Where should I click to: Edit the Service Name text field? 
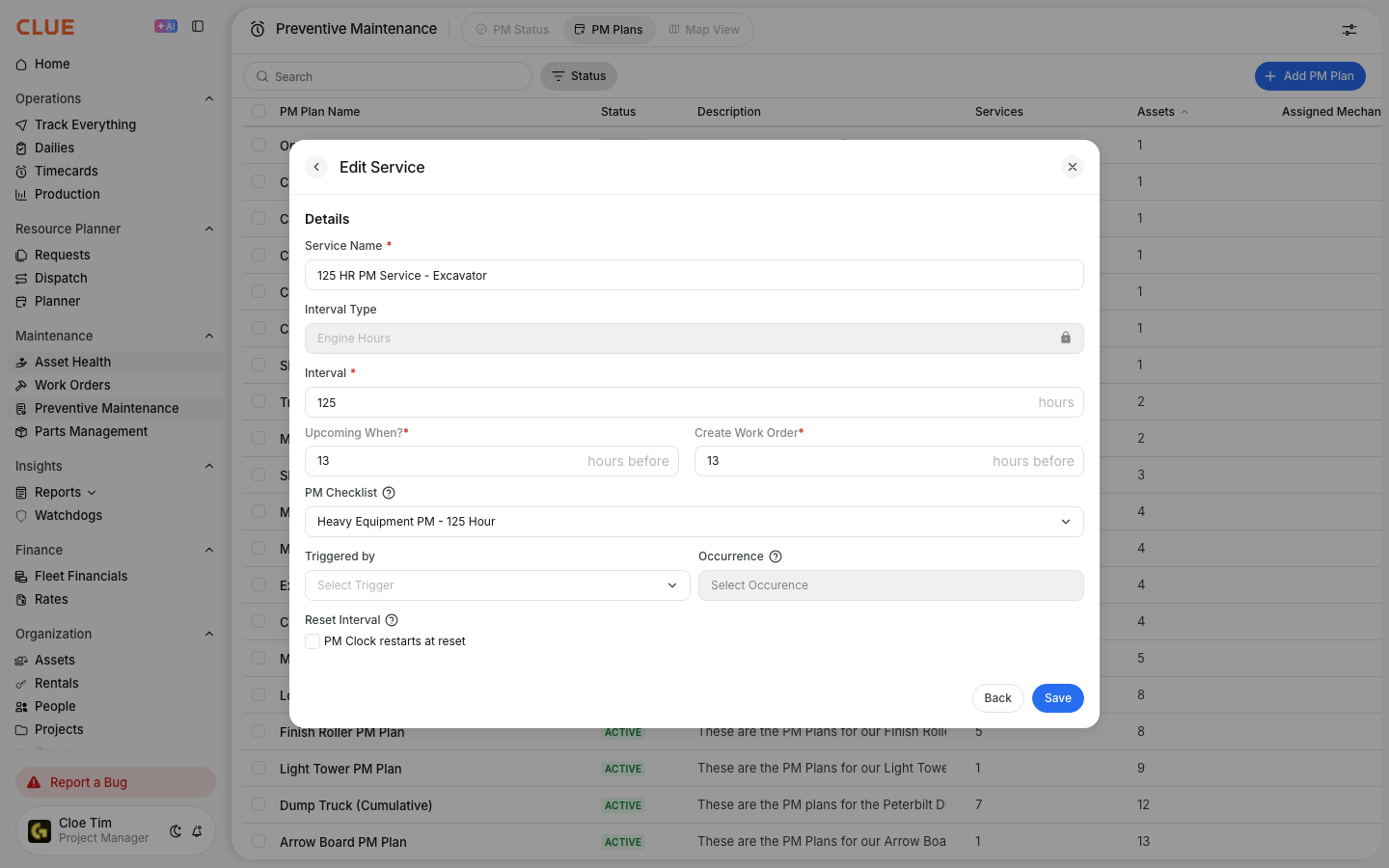(694, 275)
